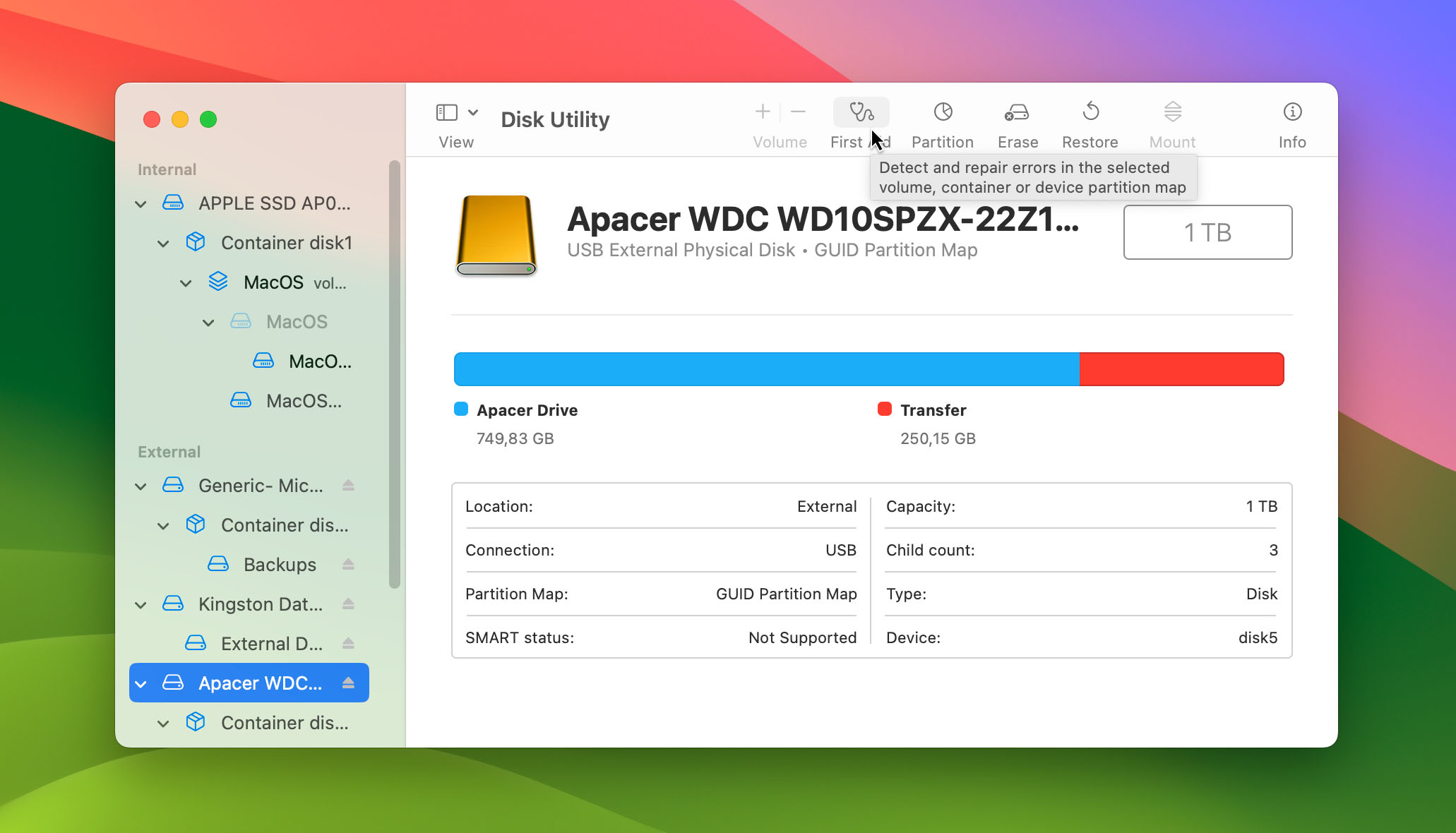Open the View sidebar options icon
The width and height of the screenshot is (1456, 833).
pos(447,112)
